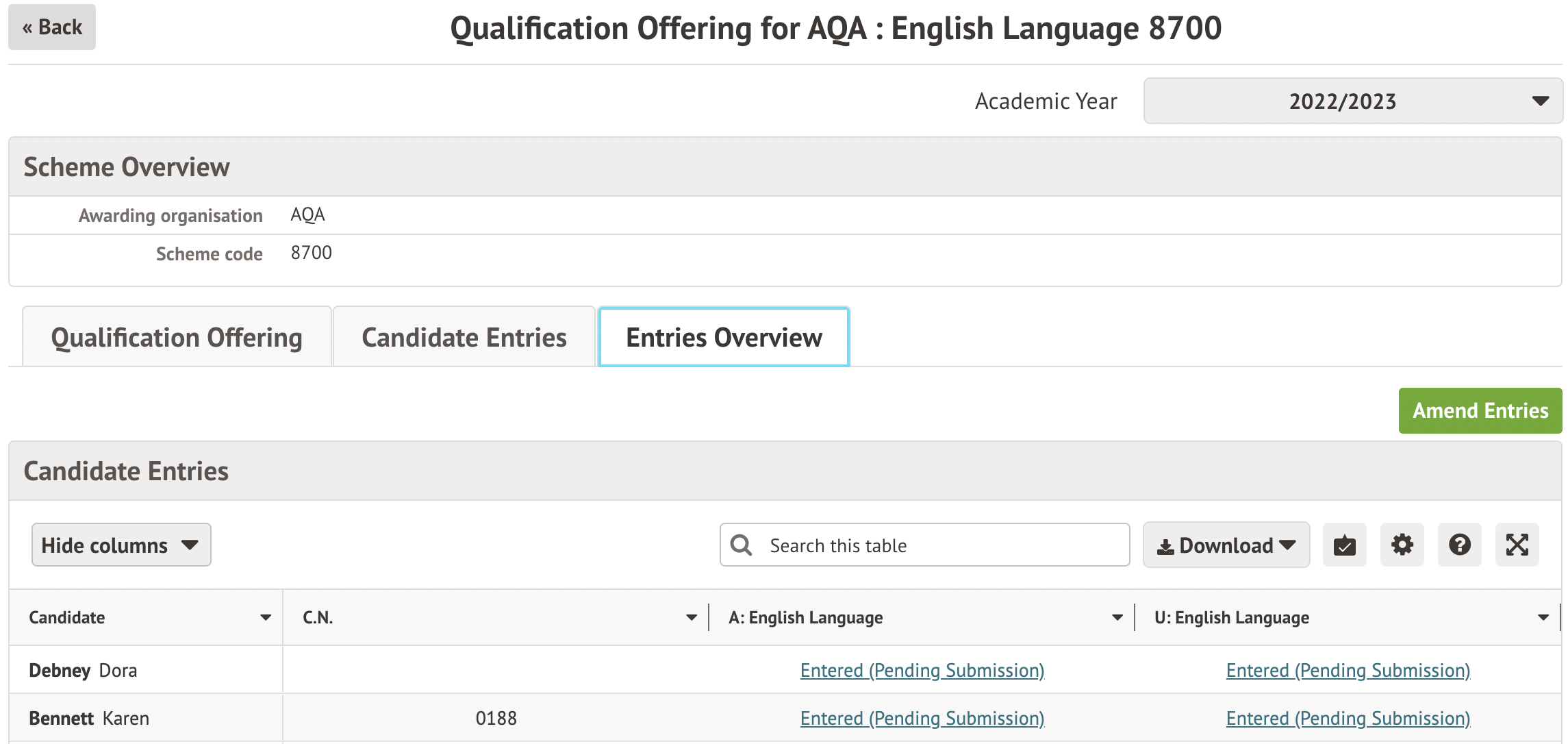The width and height of the screenshot is (1568, 744).
Task: Open table settings gear icon
Action: [1402, 545]
